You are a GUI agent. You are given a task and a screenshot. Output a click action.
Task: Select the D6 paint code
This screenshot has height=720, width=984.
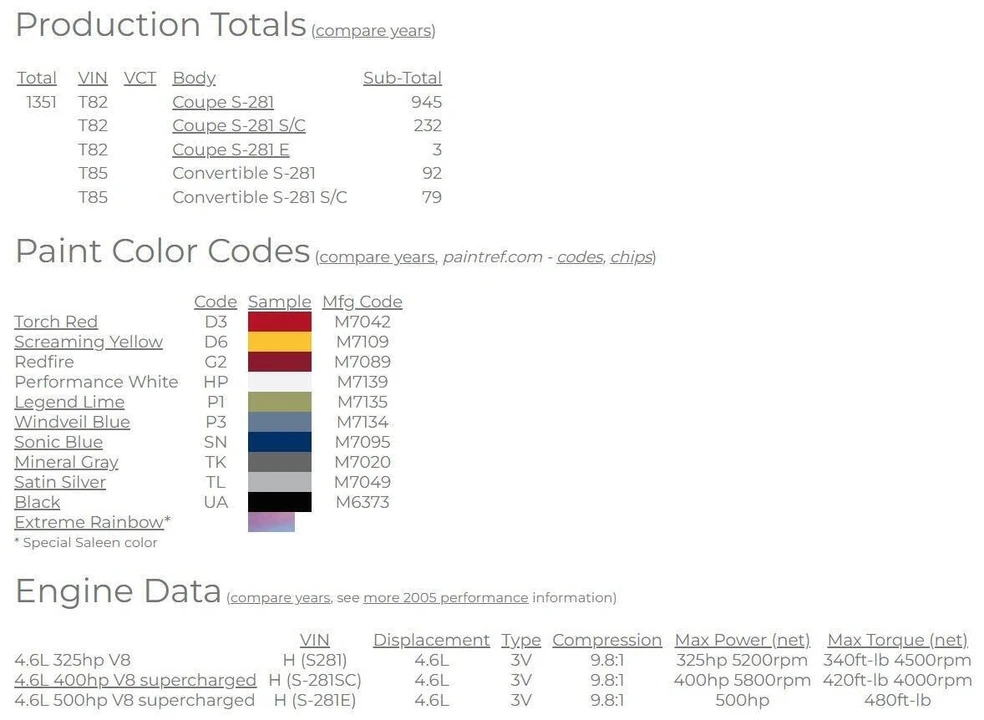coord(215,341)
